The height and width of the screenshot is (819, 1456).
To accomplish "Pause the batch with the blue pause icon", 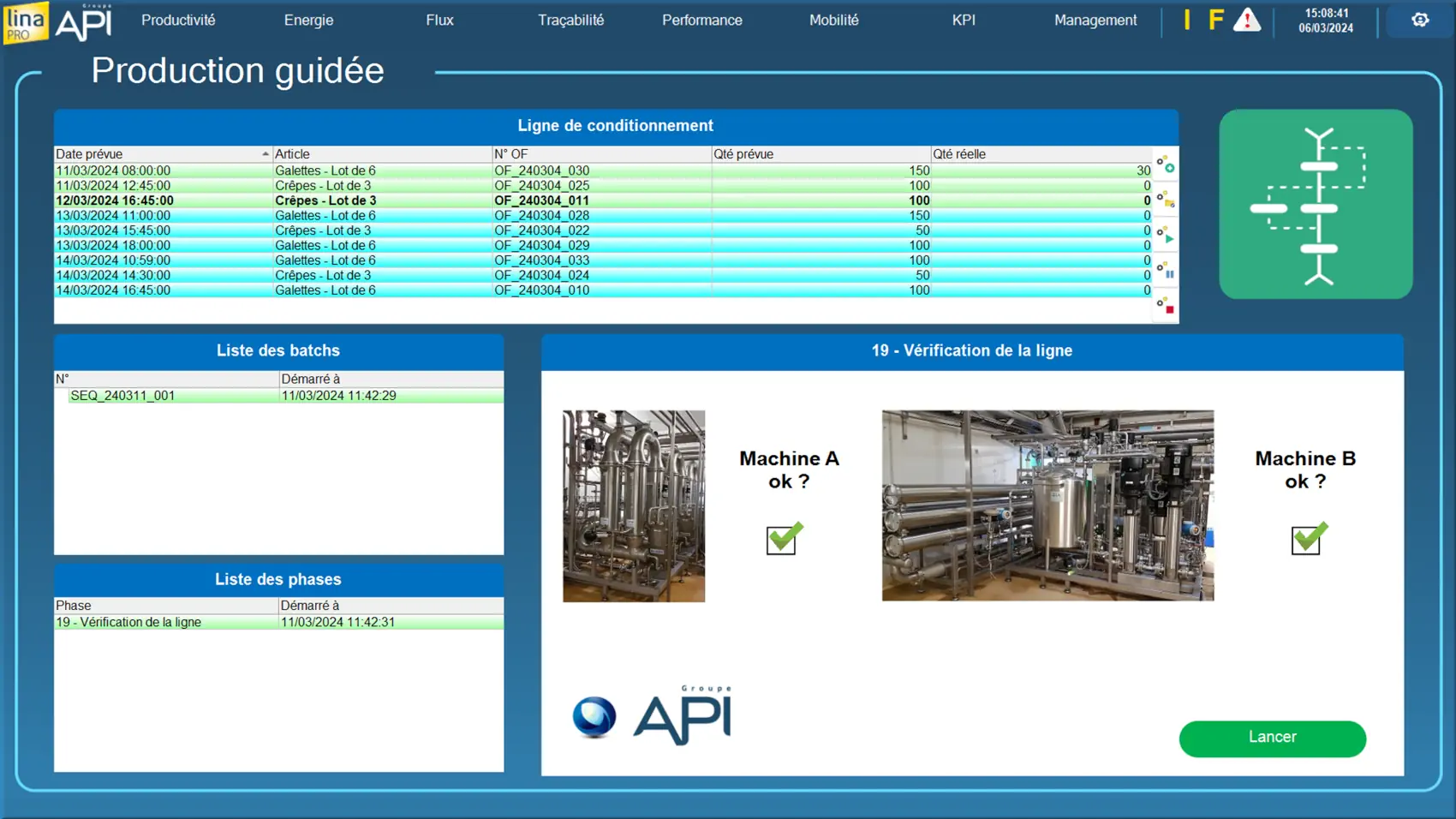I will click(1166, 271).
